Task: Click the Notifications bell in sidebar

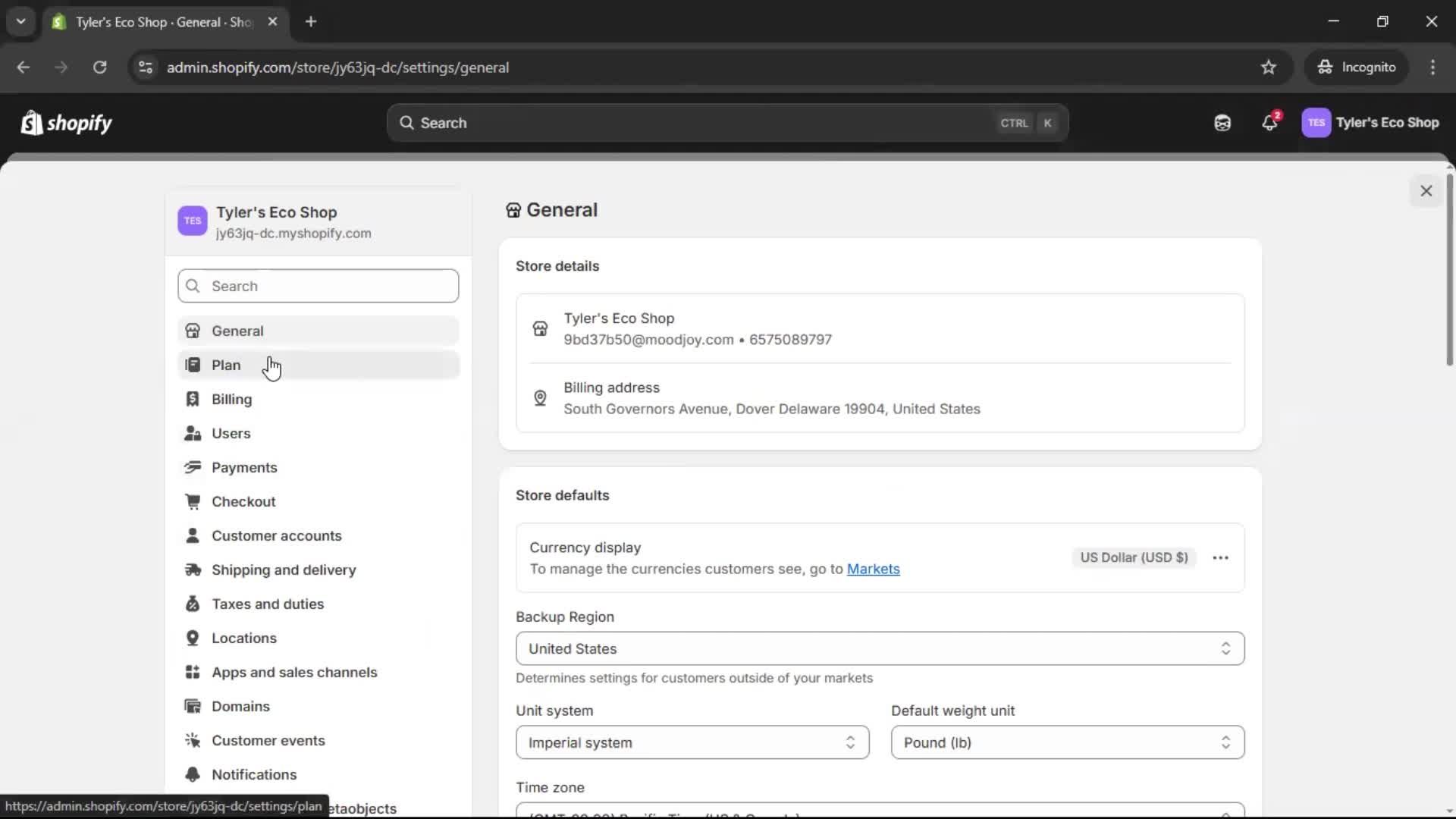Action: [x=193, y=774]
